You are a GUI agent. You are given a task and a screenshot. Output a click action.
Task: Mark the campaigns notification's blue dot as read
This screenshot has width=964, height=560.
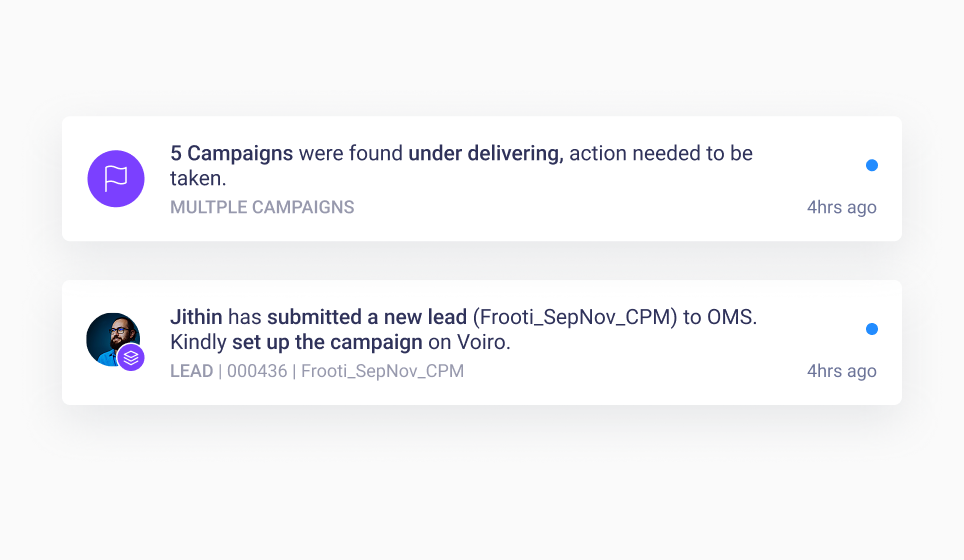click(x=872, y=165)
